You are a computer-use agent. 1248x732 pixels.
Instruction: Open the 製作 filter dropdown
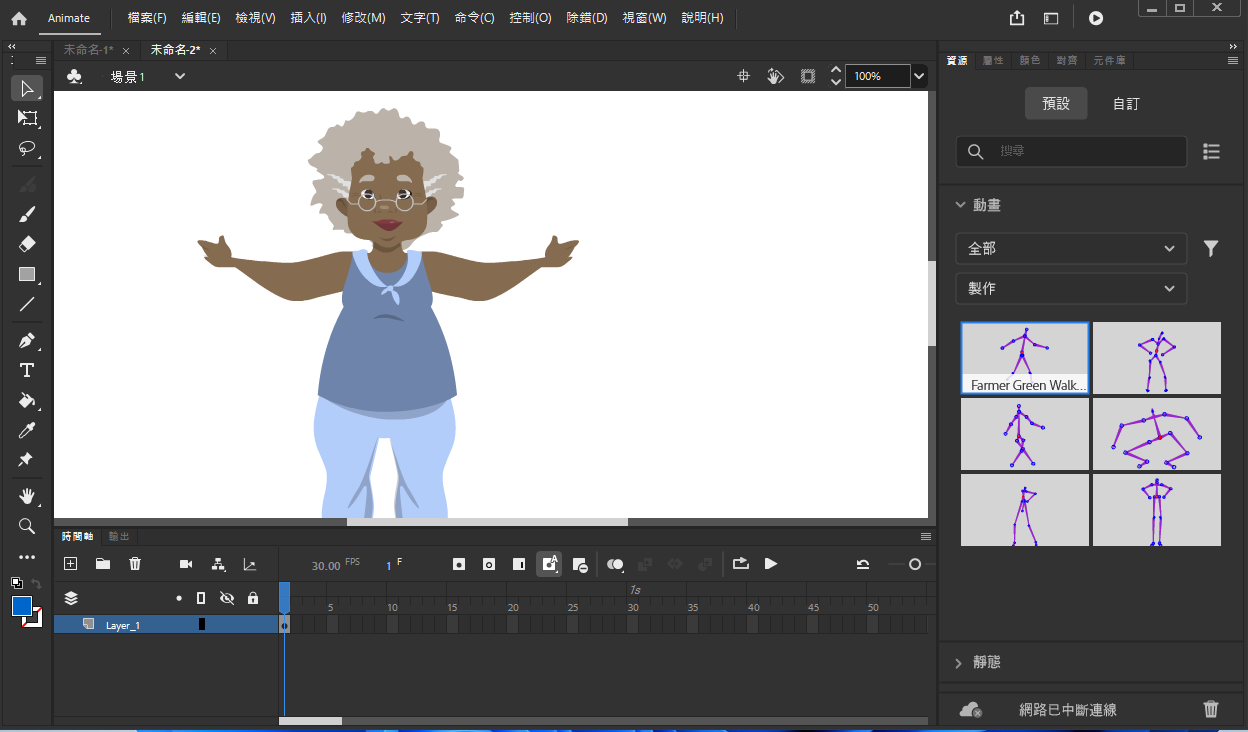pos(1071,288)
